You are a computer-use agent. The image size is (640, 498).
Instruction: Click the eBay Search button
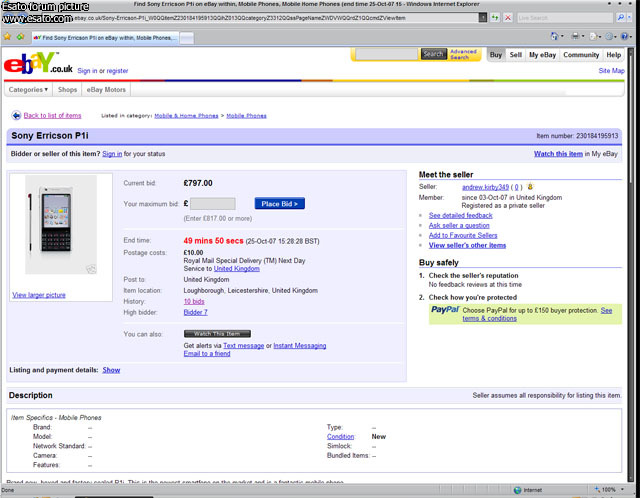433,54
